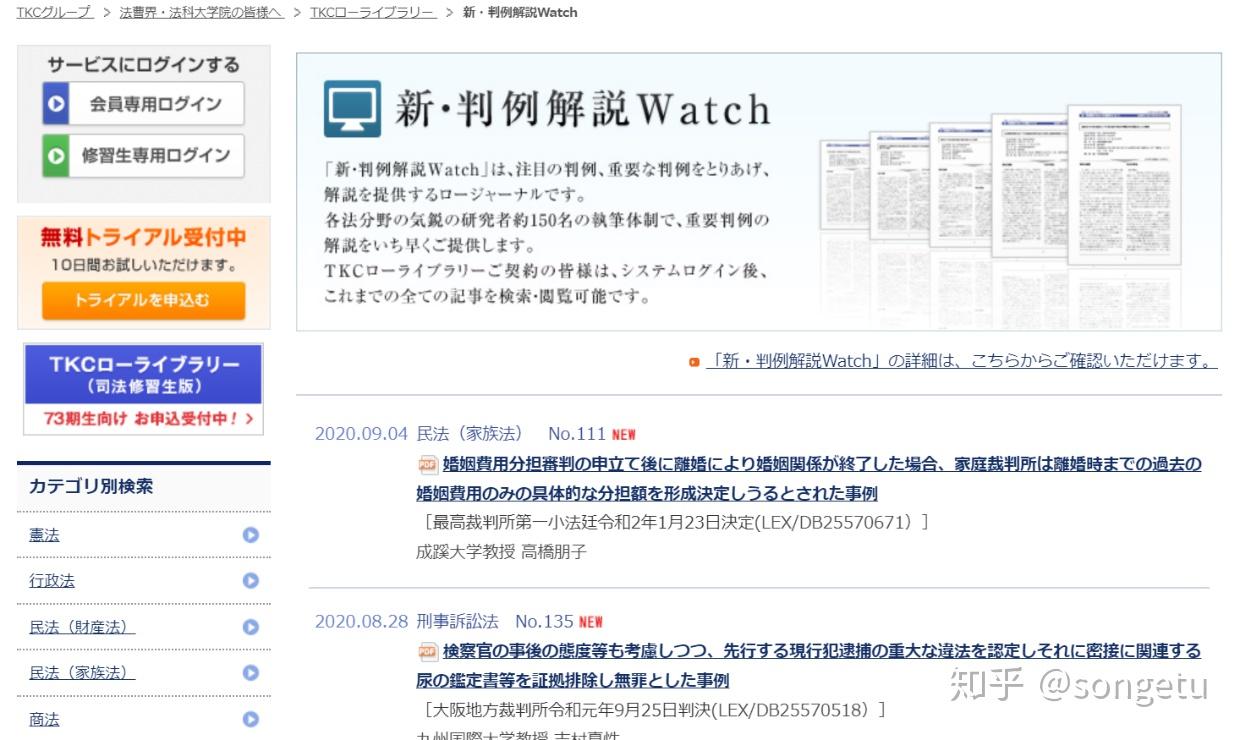1240x740 pixels.
Task: Click 10日間お試しいただけます text
Action: click(144, 265)
